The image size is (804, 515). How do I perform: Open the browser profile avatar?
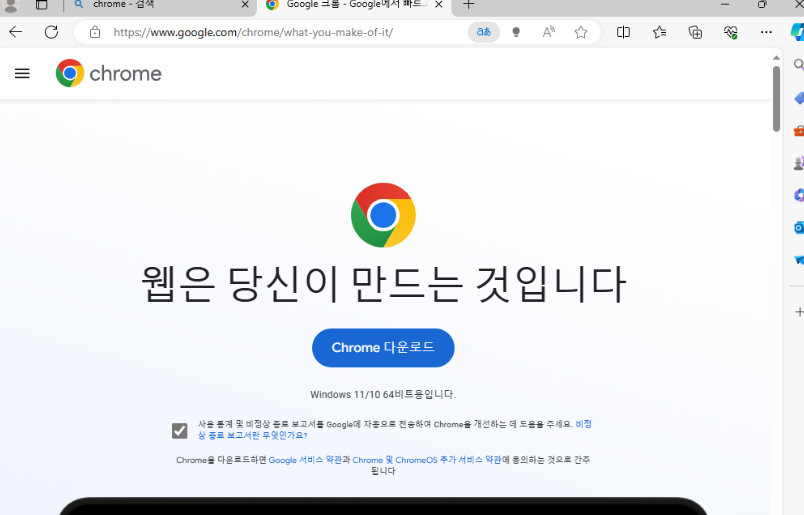click(11, 5)
